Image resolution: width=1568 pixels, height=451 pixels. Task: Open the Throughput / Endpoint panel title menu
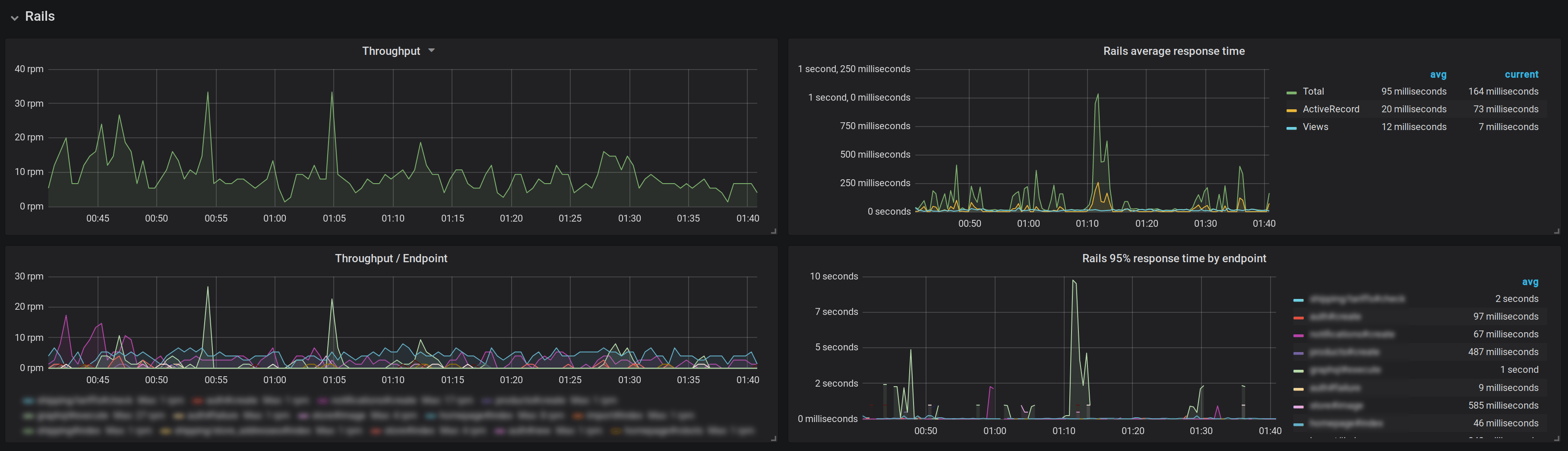tap(391, 258)
